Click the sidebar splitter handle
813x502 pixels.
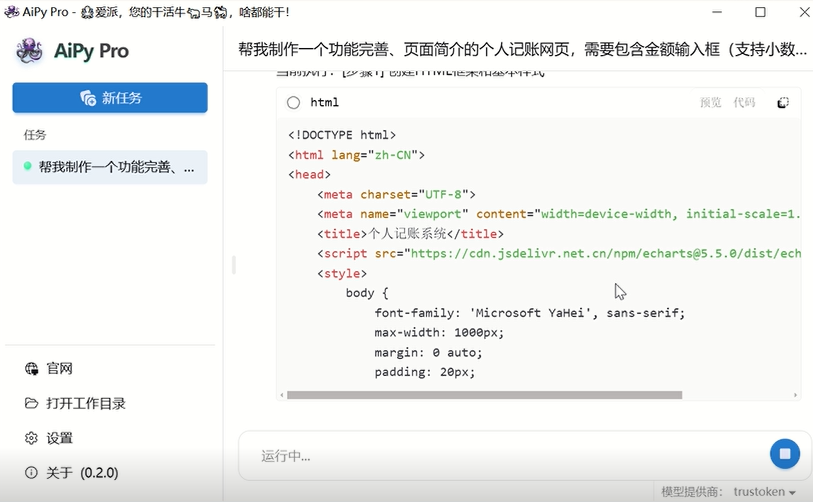[x=234, y=264]
